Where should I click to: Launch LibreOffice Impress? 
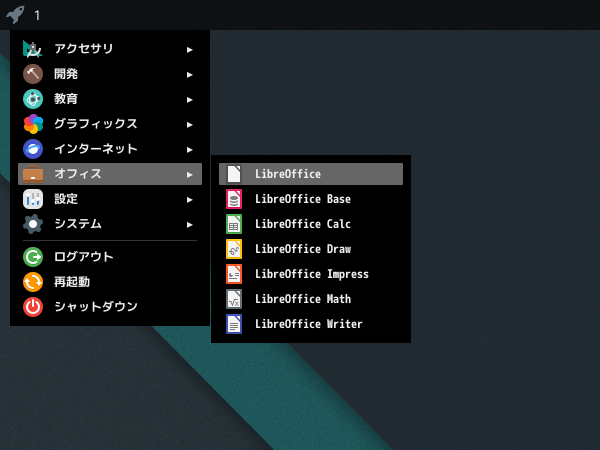pos(311,274)
